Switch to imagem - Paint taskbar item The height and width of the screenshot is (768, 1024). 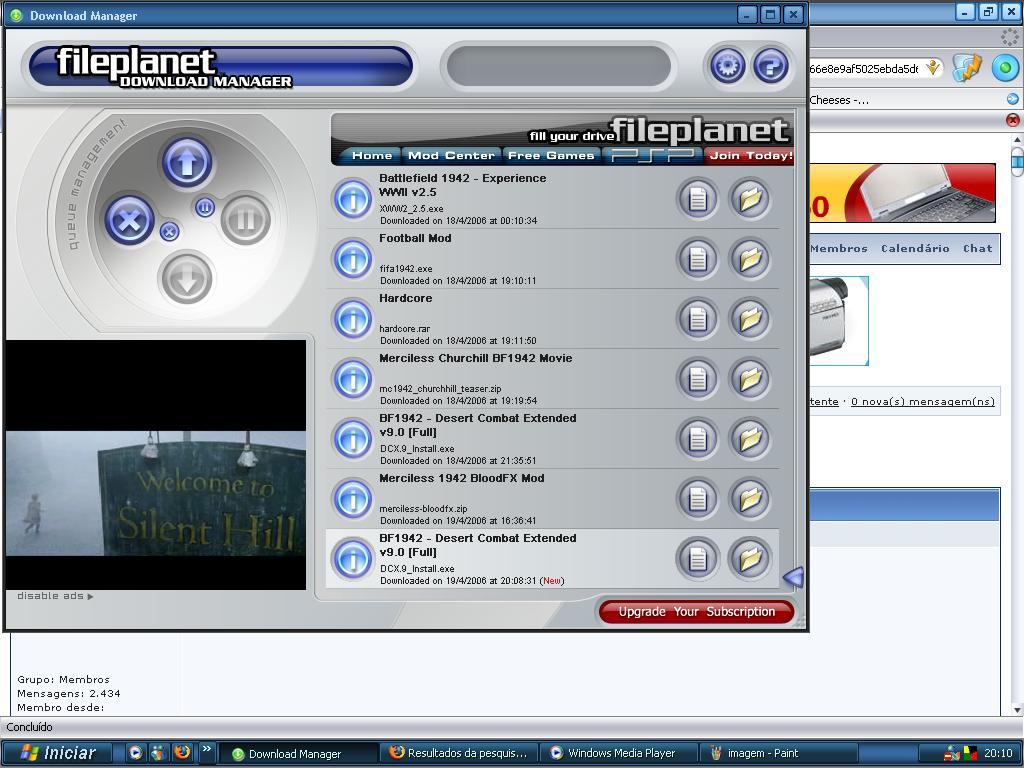777,753
